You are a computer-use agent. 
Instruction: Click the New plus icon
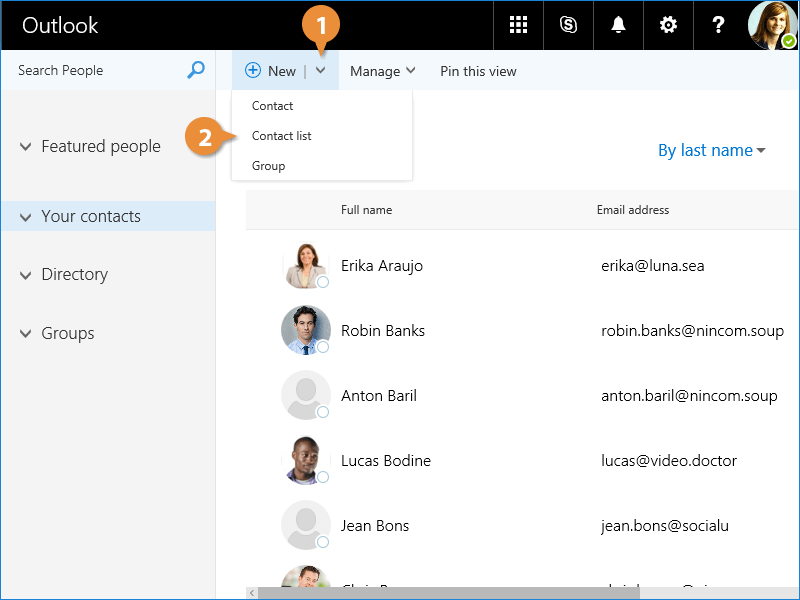[x=253, y=71]
